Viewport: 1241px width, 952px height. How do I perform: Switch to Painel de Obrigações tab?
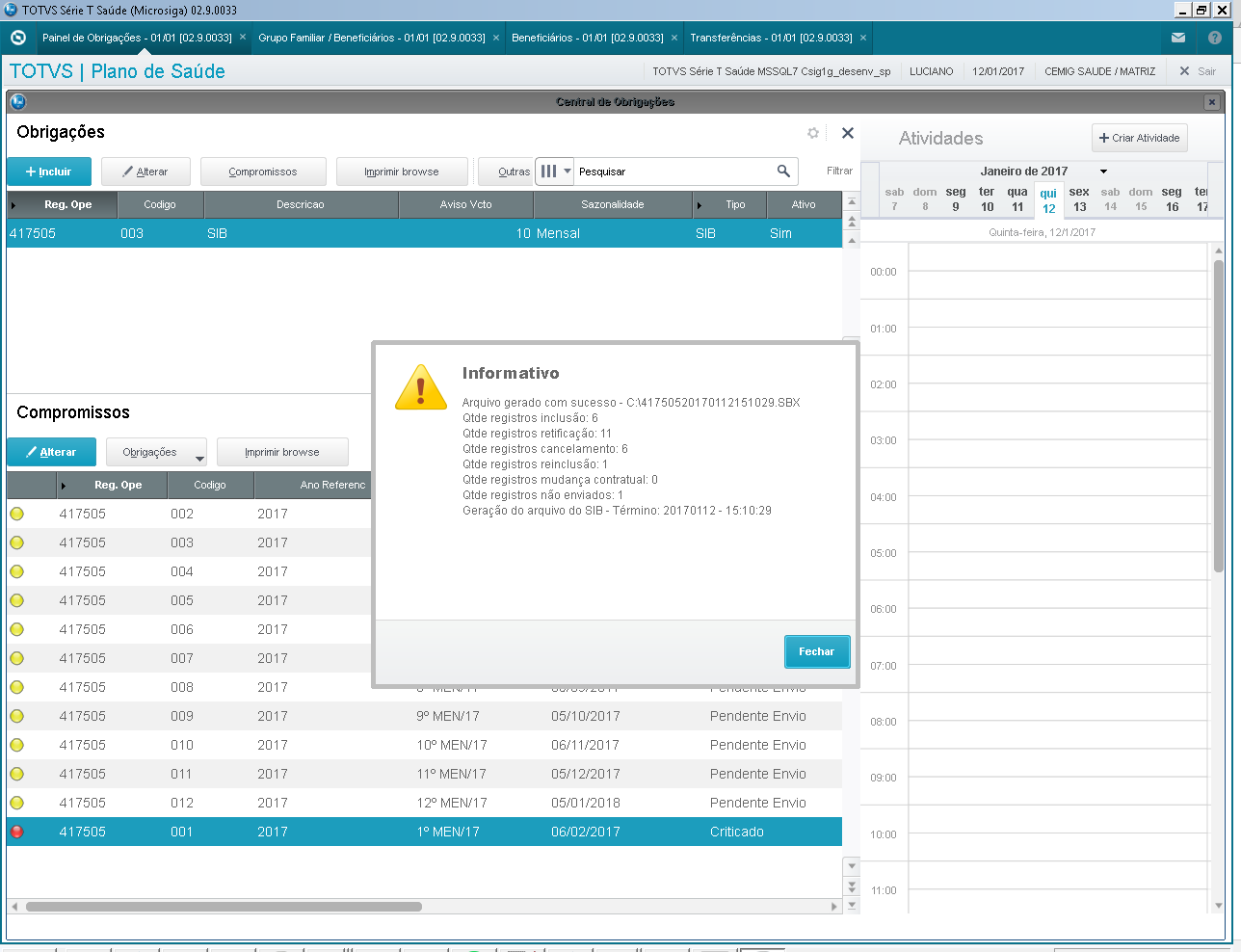click(137, 38)
